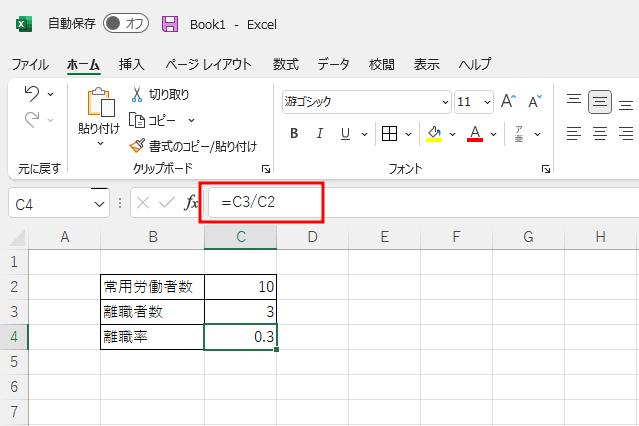Expand fill color dropdown arrow
This screenshot has height=426, width=639.
452,134
